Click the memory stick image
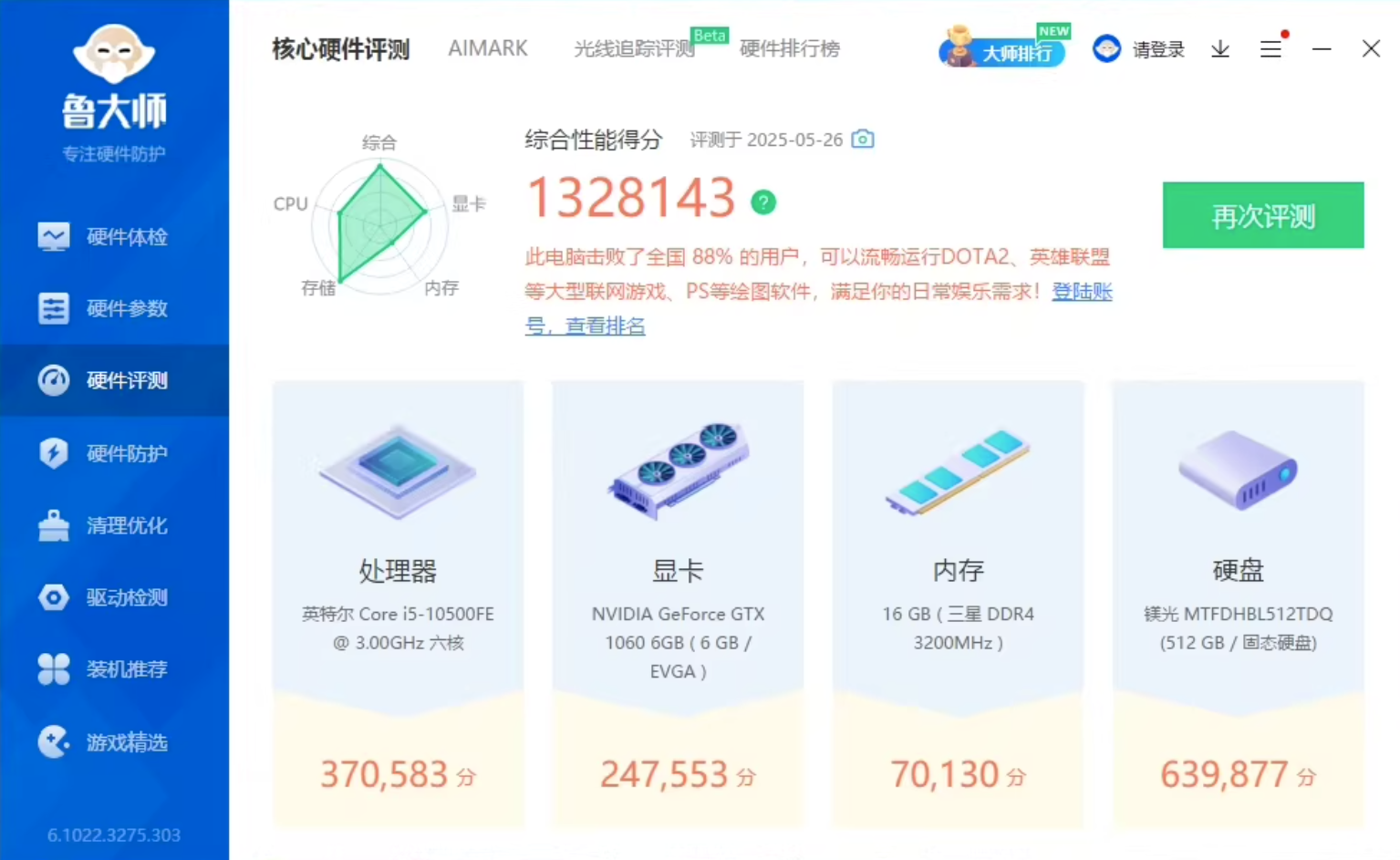The width and height of the screenshot is (1400, 860). (958, 472)
